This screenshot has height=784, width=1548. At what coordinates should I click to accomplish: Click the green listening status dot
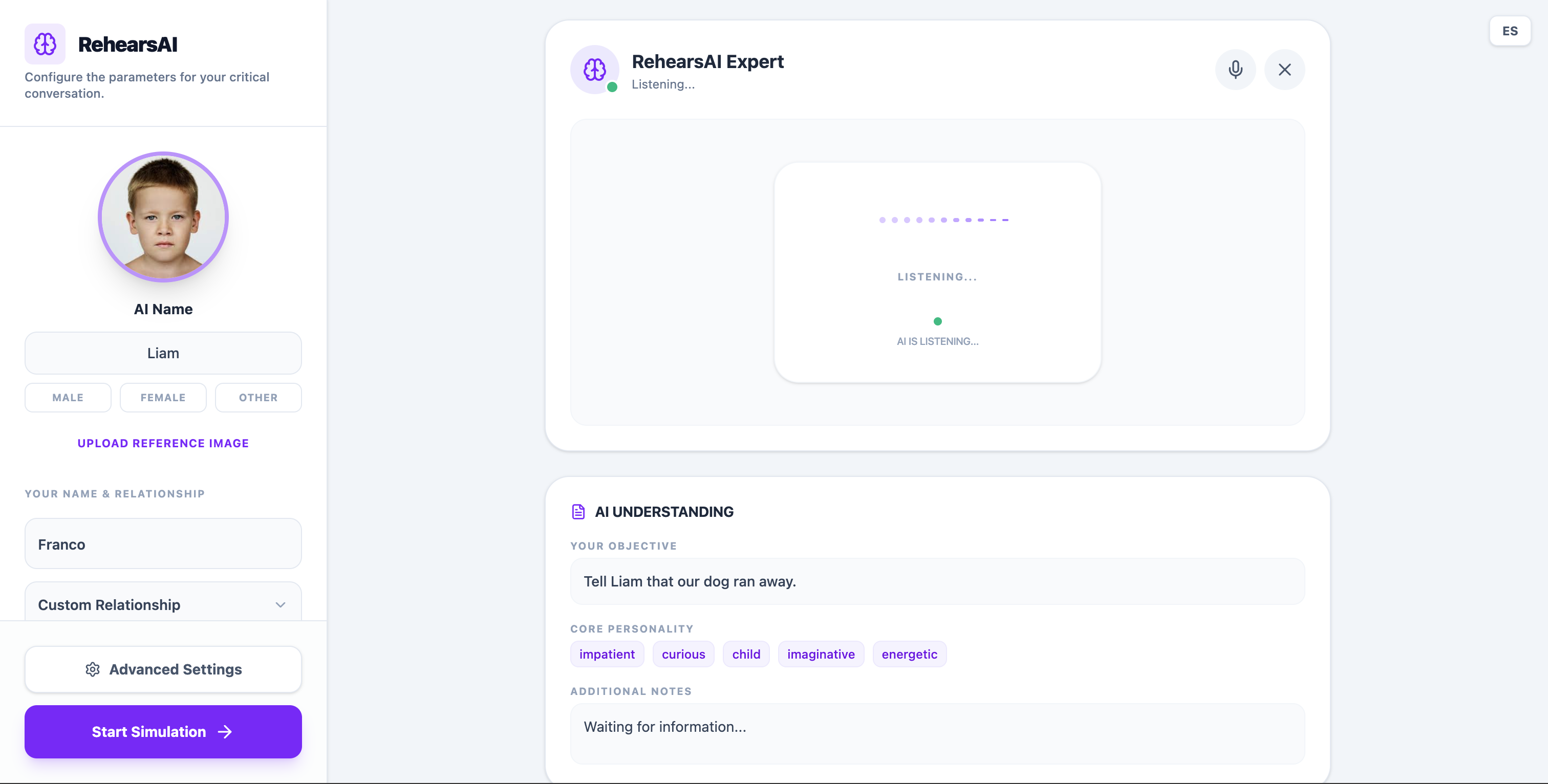[937, 321]
